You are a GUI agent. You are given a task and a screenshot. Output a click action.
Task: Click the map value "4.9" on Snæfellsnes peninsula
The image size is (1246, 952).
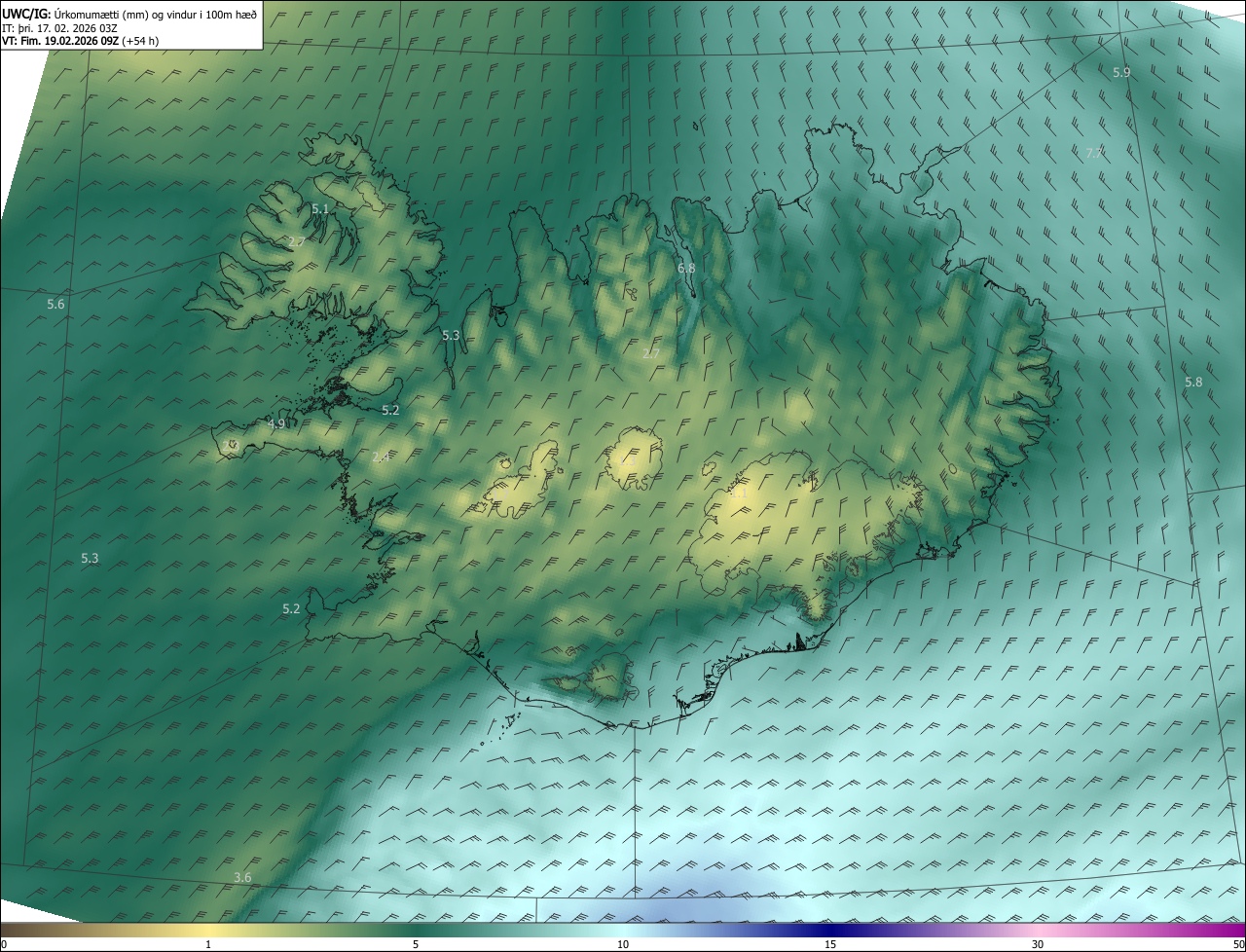(276, 424)
